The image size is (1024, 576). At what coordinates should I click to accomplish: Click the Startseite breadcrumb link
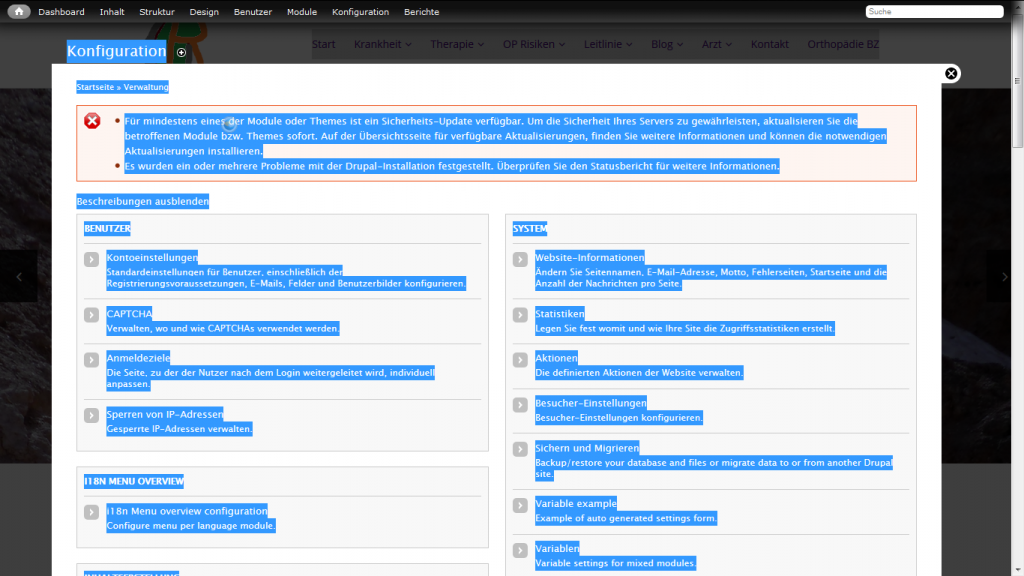95,87
